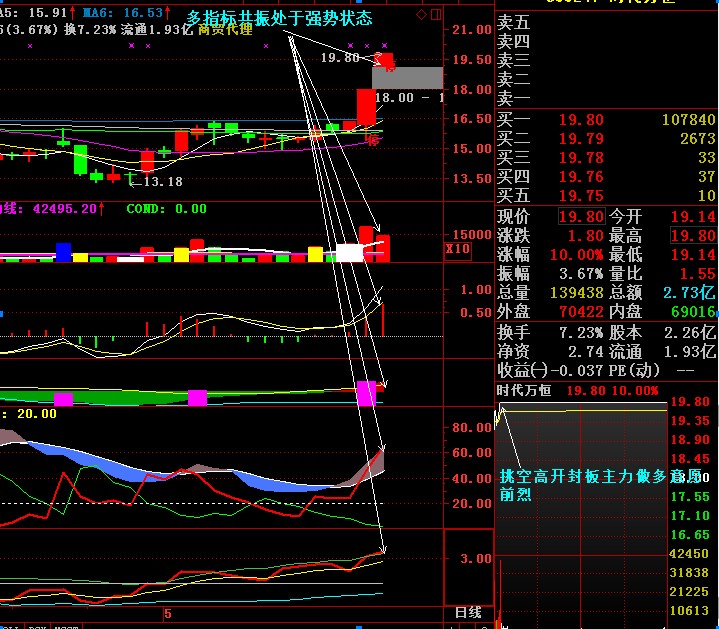Image resolution: width=719 pixels, height=629 pixels.
Task: Click the 42450 intraday volume axis label
Action: [689, 554]
